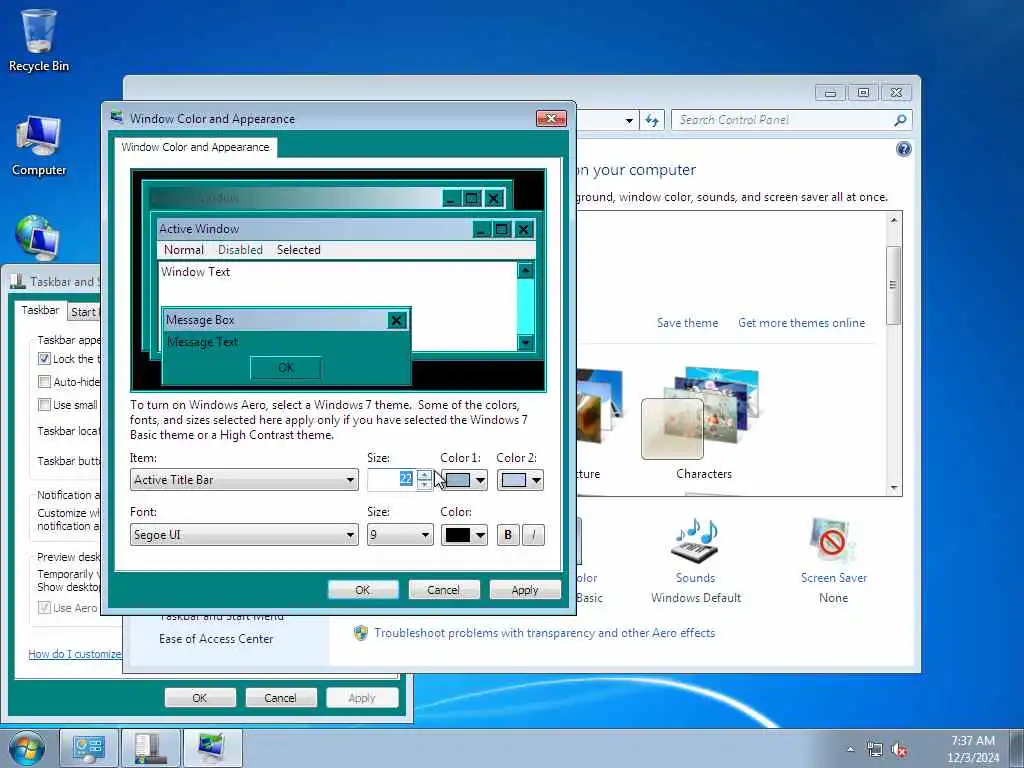This screenshot has height=768, width=1024.
Task: Click Selected in the preview menu
Action: point(298,249)
